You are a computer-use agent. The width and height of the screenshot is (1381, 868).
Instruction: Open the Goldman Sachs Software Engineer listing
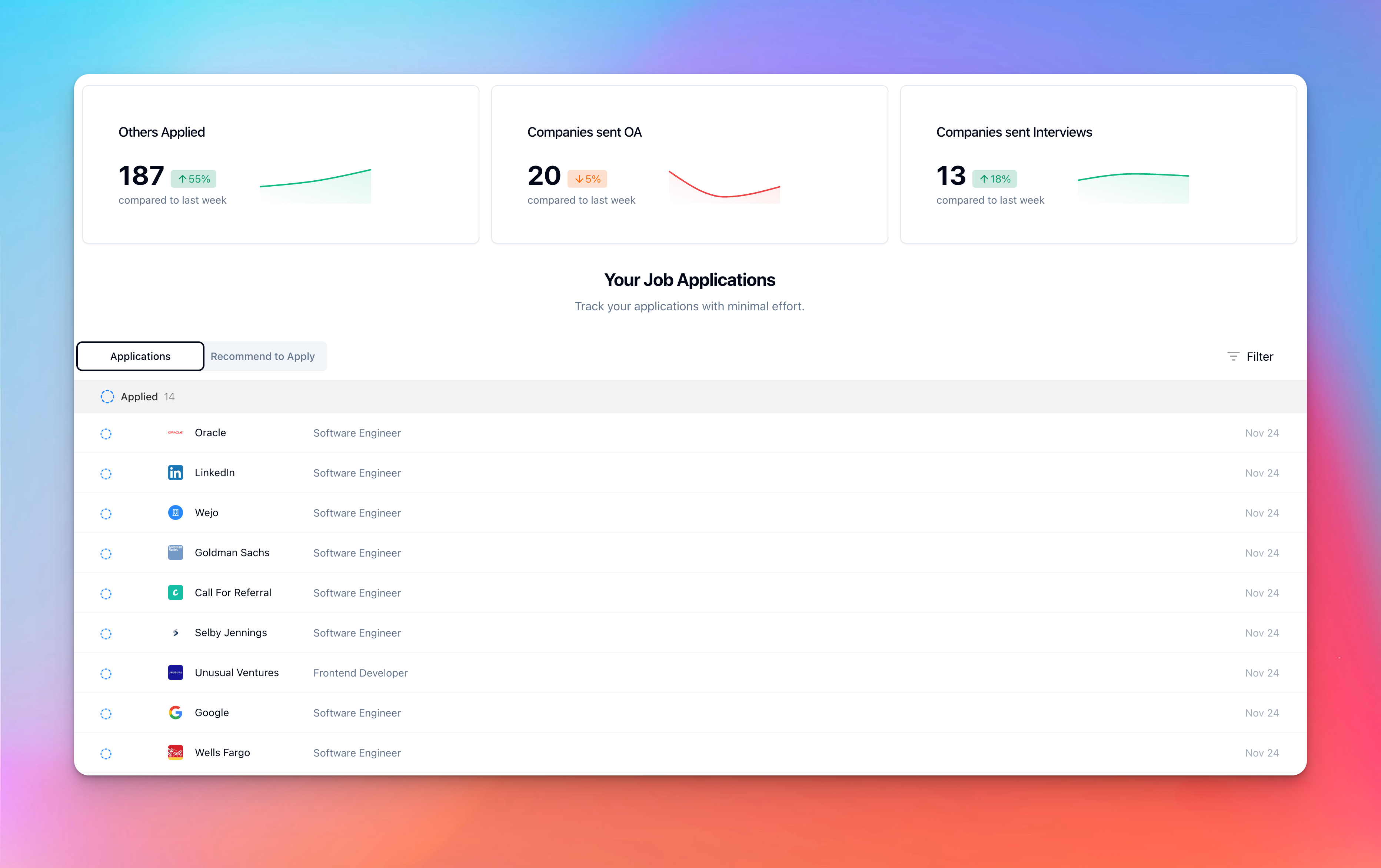coord(357,552)
